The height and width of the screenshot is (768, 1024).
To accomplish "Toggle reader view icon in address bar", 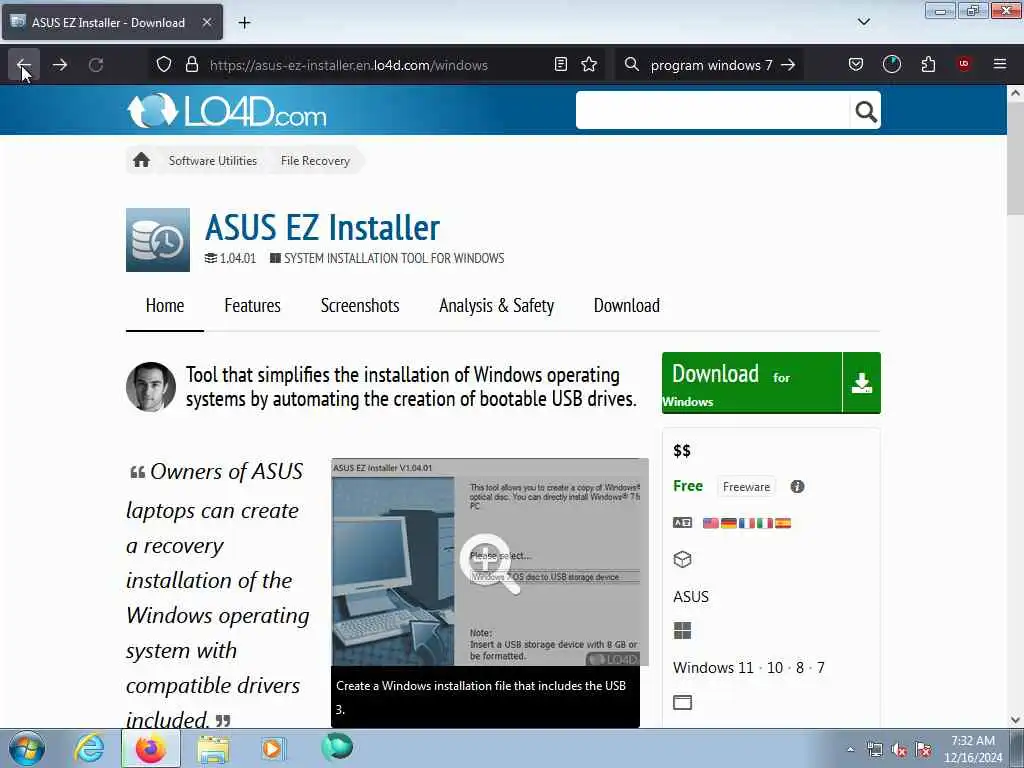I will click(560, 65).
